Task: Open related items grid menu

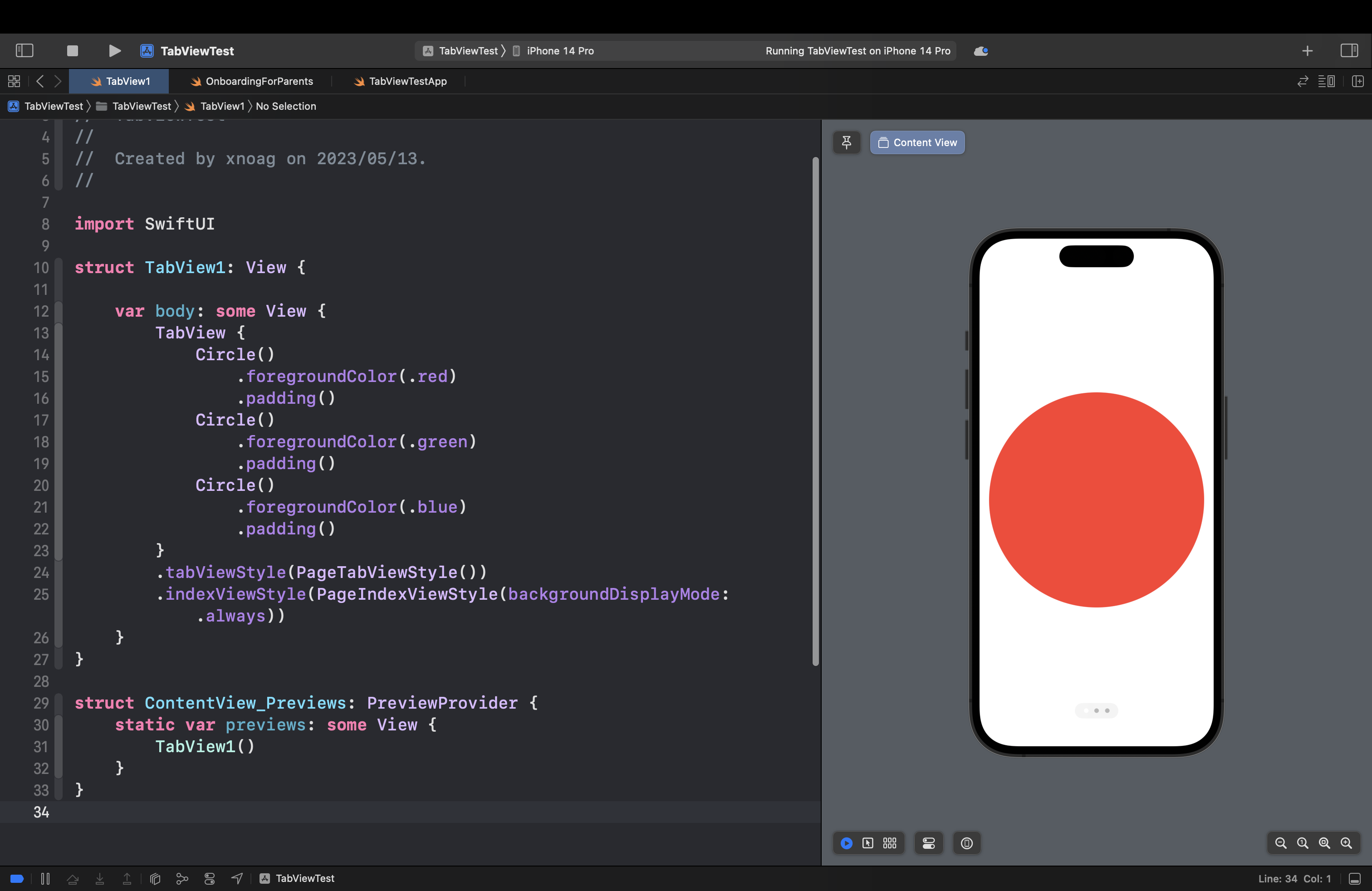Action: coord(14,81)
